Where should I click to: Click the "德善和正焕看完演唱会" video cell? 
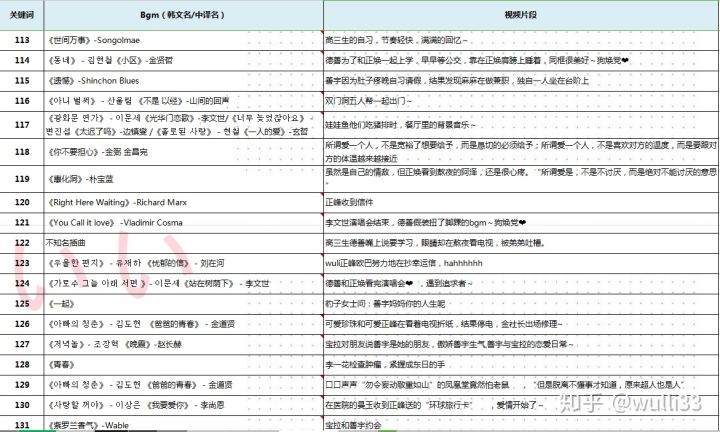tap(521, 283)
